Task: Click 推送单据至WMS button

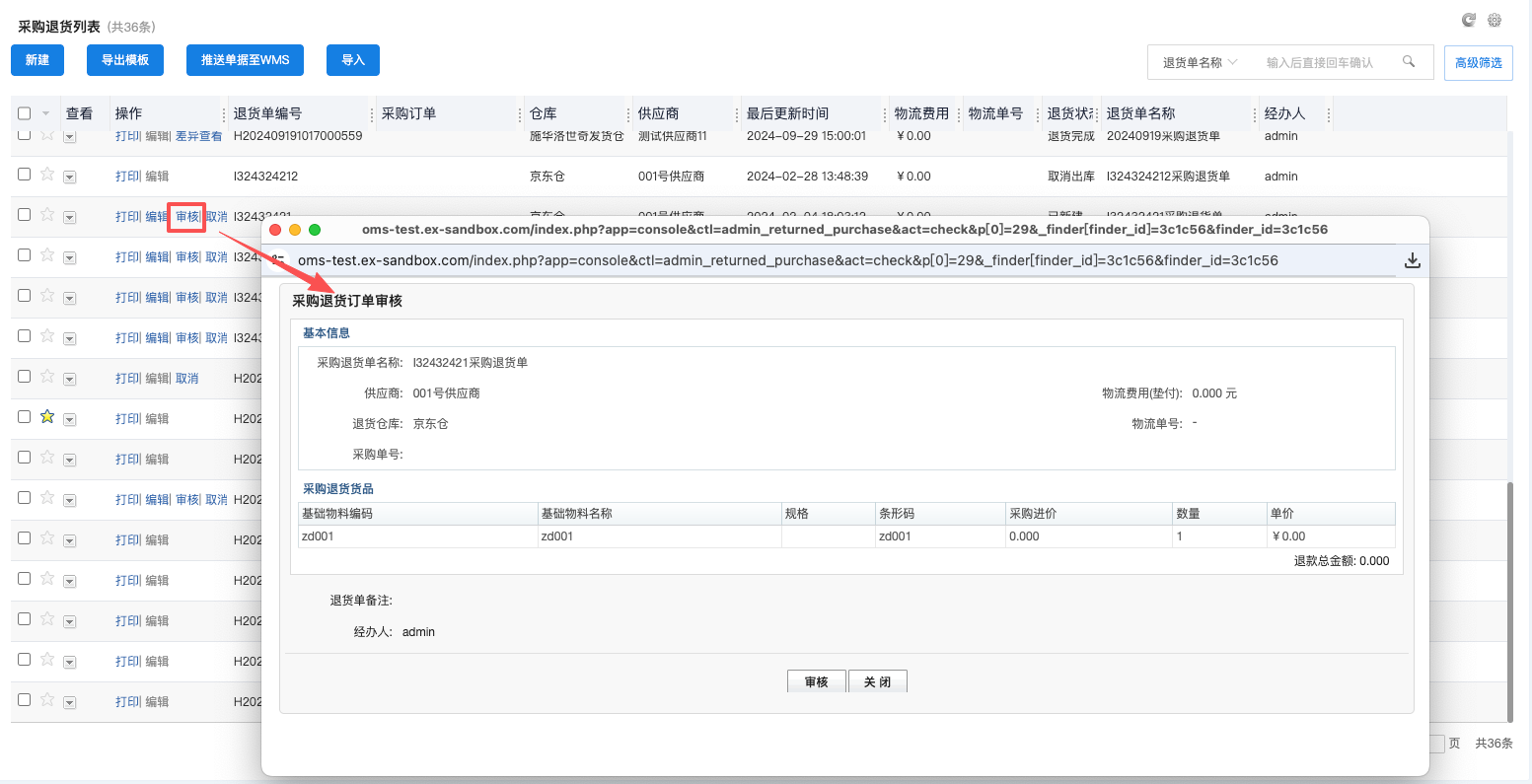Action: pyautogui.click(x=246, y=60)
